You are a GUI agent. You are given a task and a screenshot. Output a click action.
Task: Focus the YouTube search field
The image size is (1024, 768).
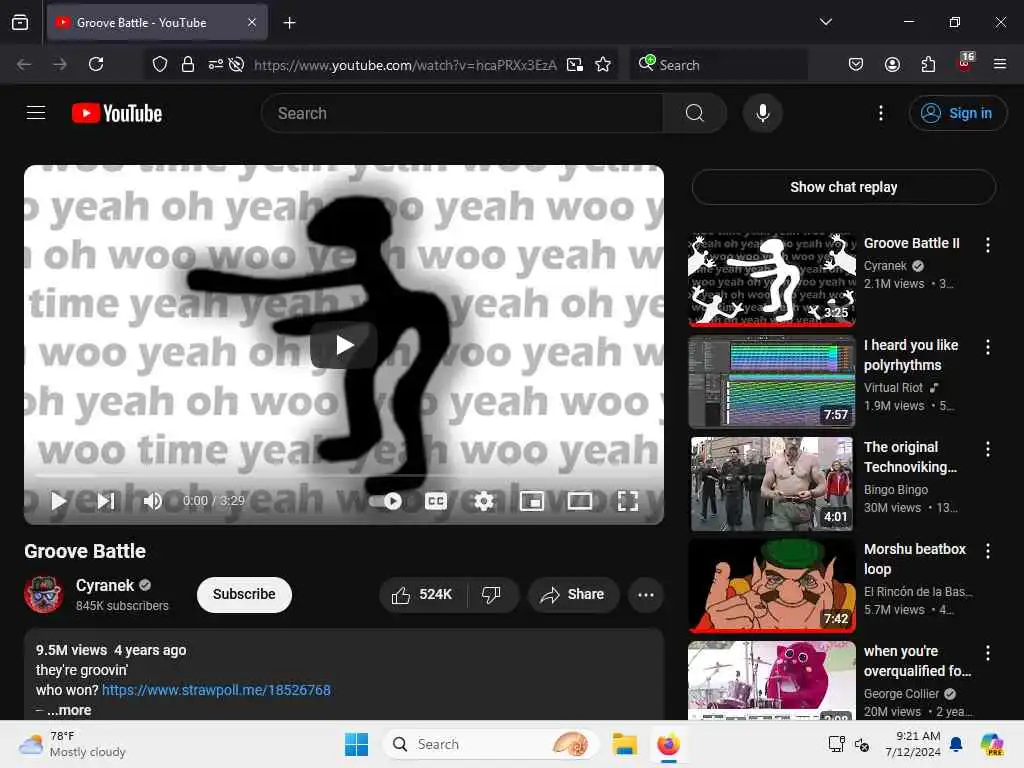click(x=462, y=113)
